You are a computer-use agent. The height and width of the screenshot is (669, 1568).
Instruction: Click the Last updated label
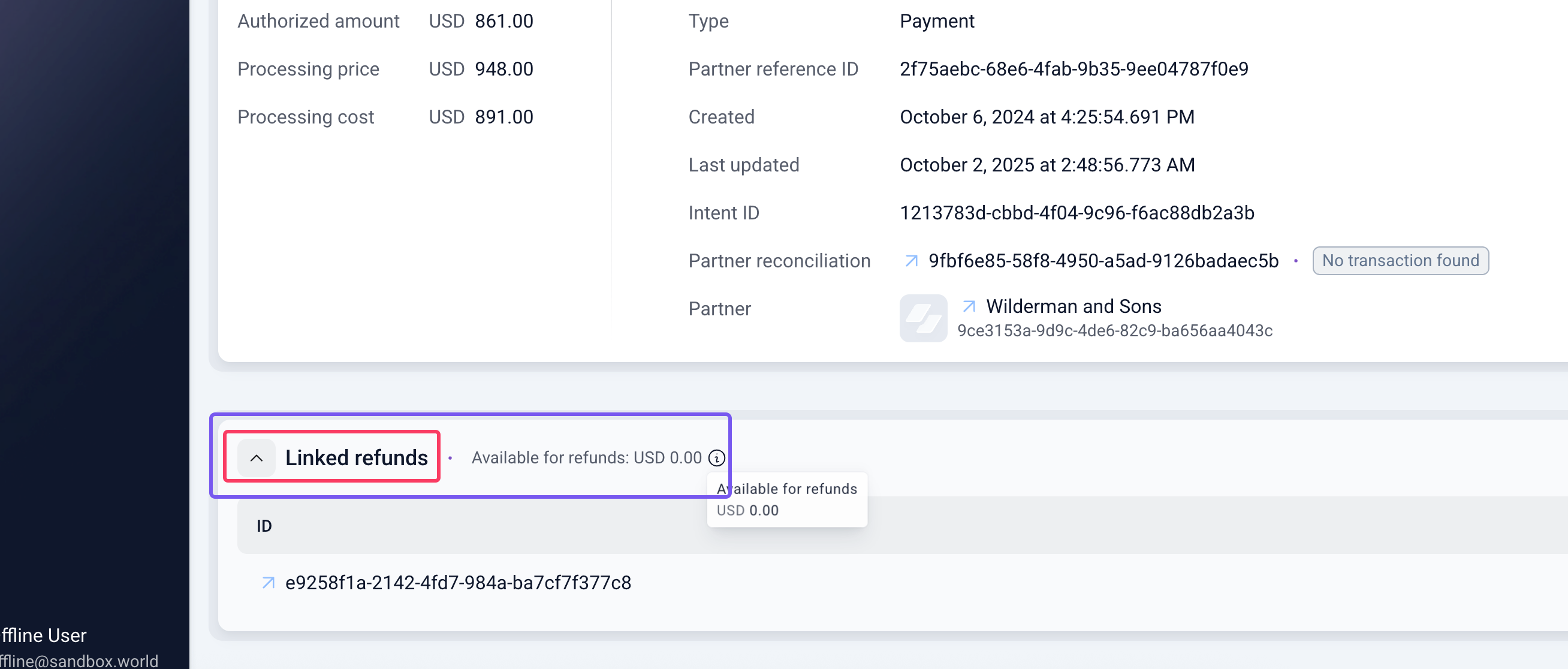[x=744, y=165]
